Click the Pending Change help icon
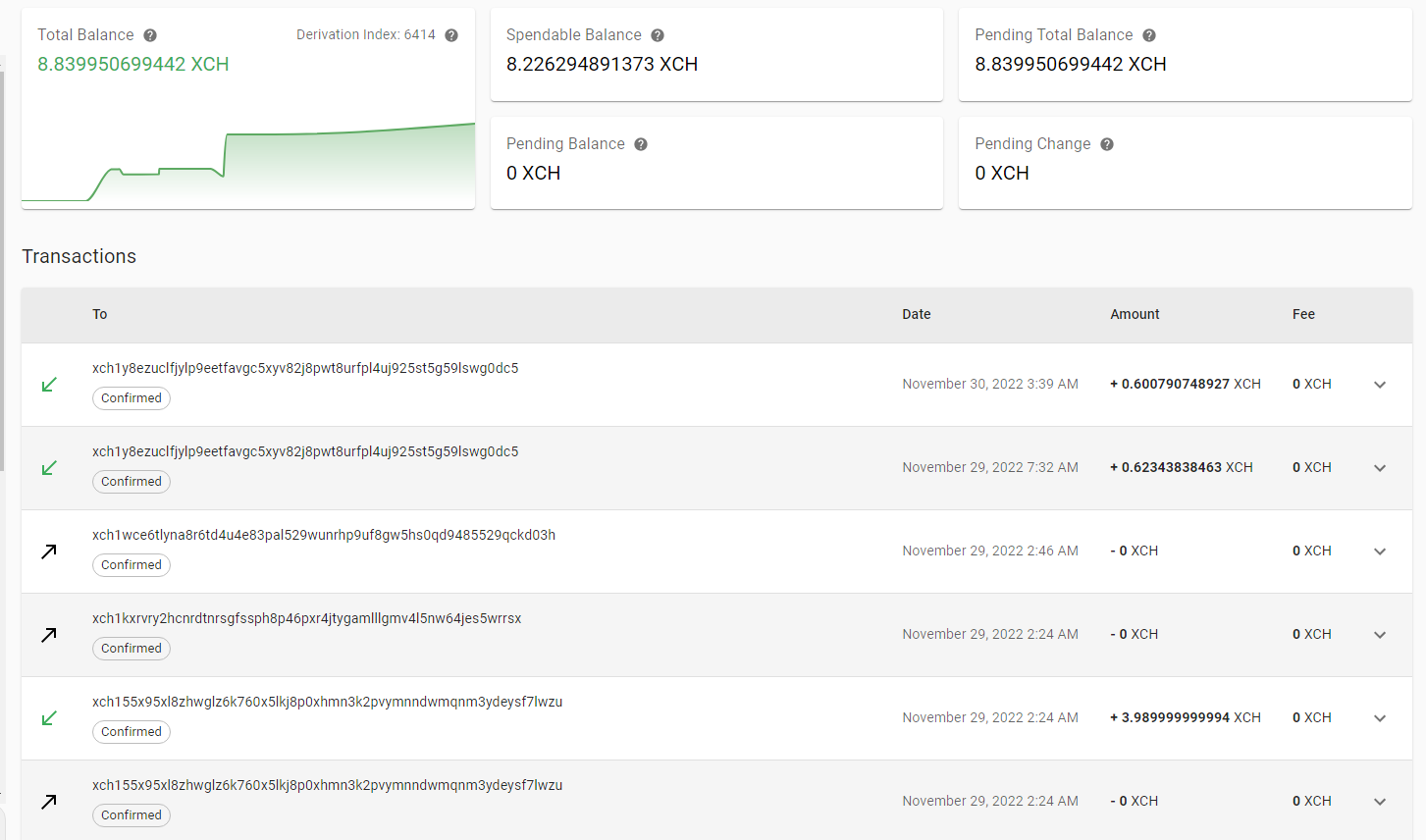 coord(1107,144)
